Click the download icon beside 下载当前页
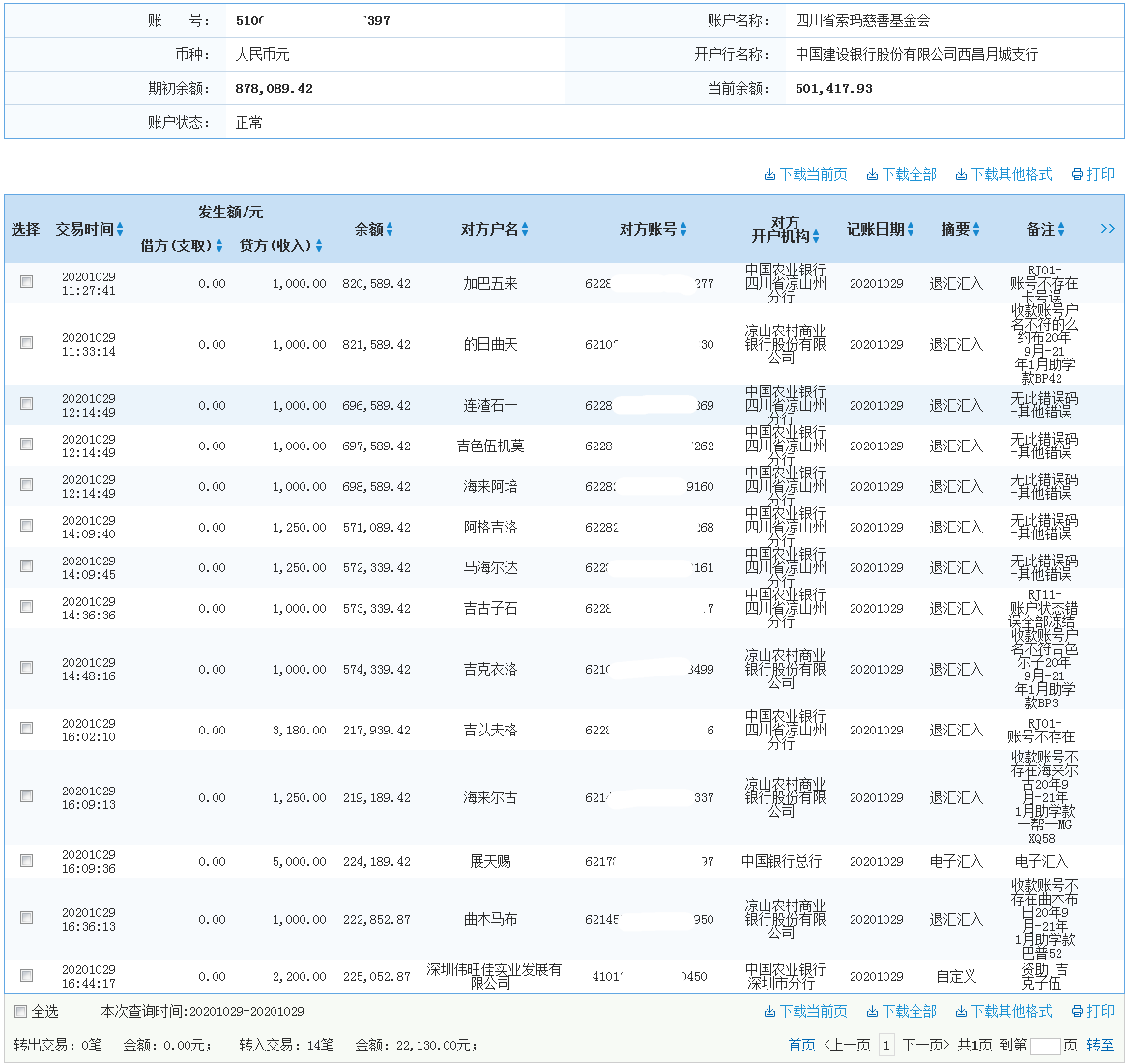1130x1064 pixels. click(769, 174)
